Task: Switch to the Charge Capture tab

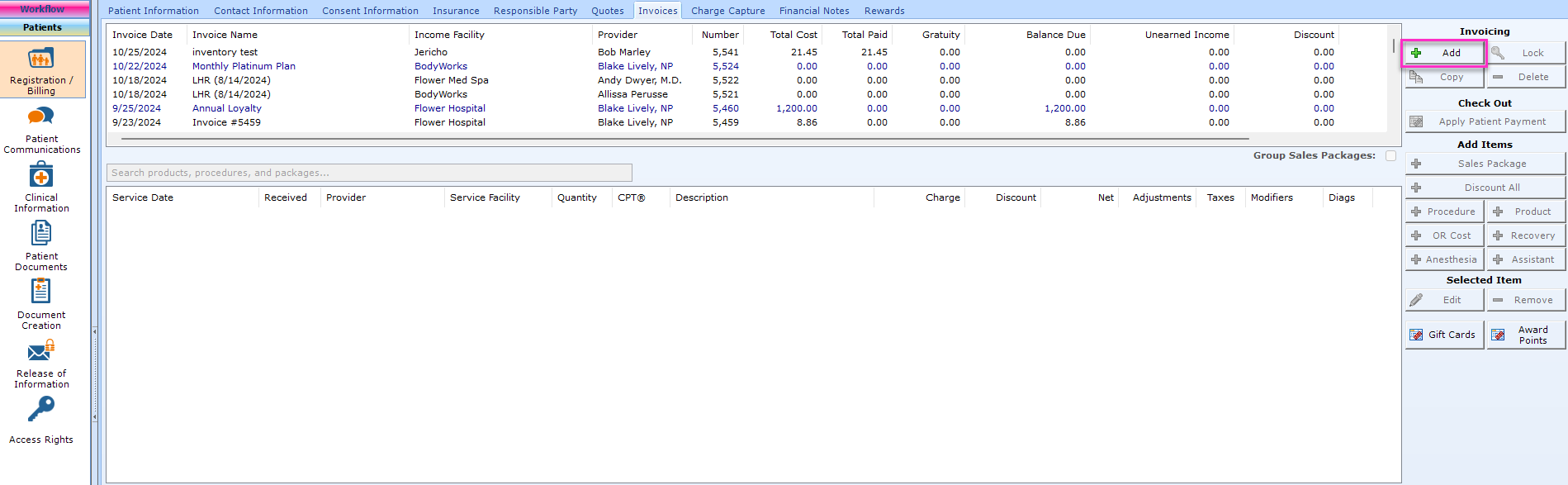Action: pyautogui.click(x=727, y=11)
